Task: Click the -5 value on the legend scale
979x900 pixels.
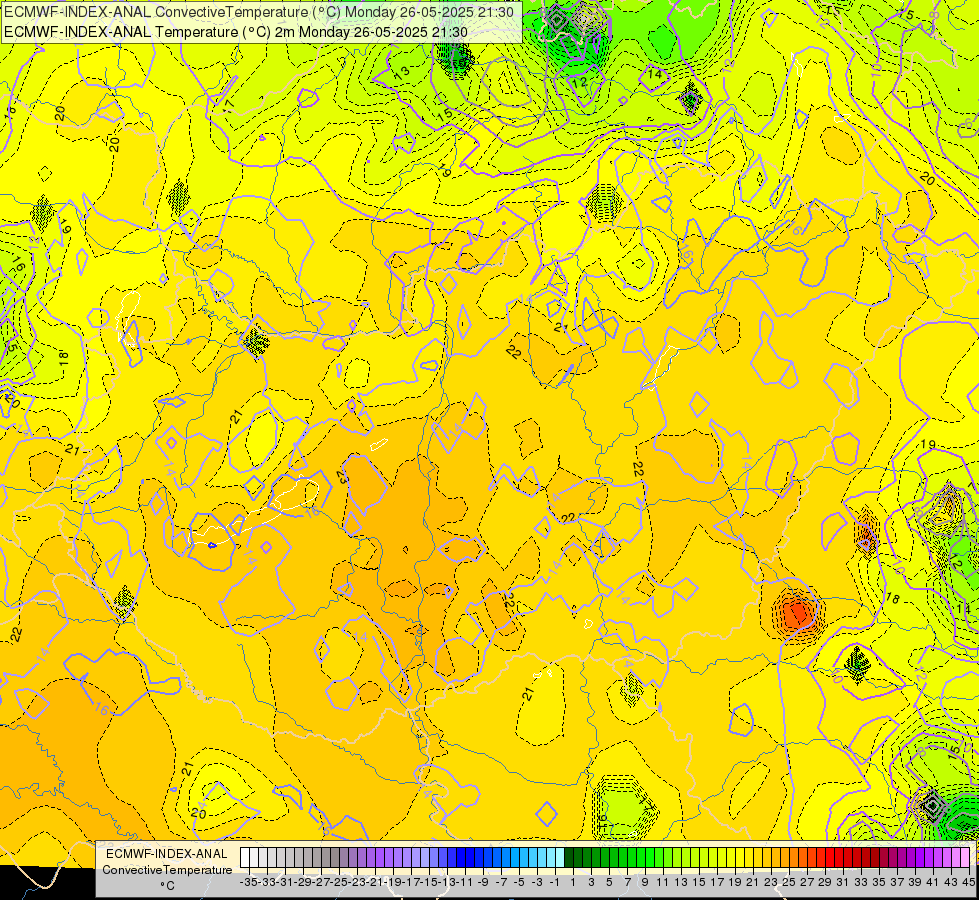Action: [519, 883]
